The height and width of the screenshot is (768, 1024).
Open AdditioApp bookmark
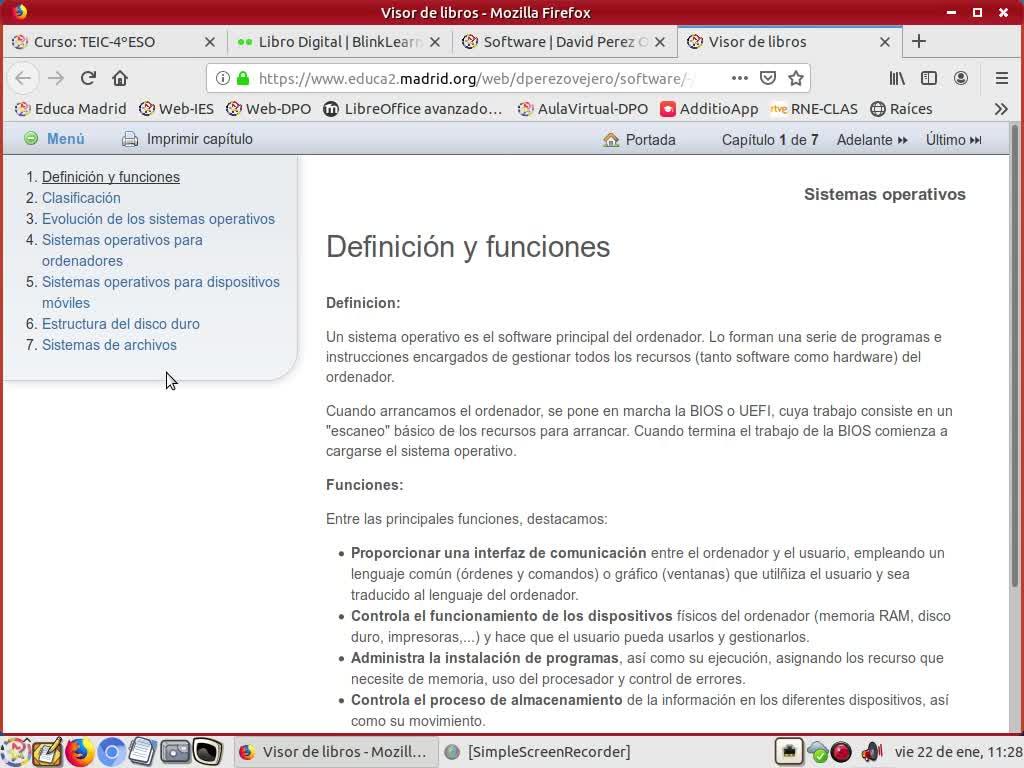(709, 109)
